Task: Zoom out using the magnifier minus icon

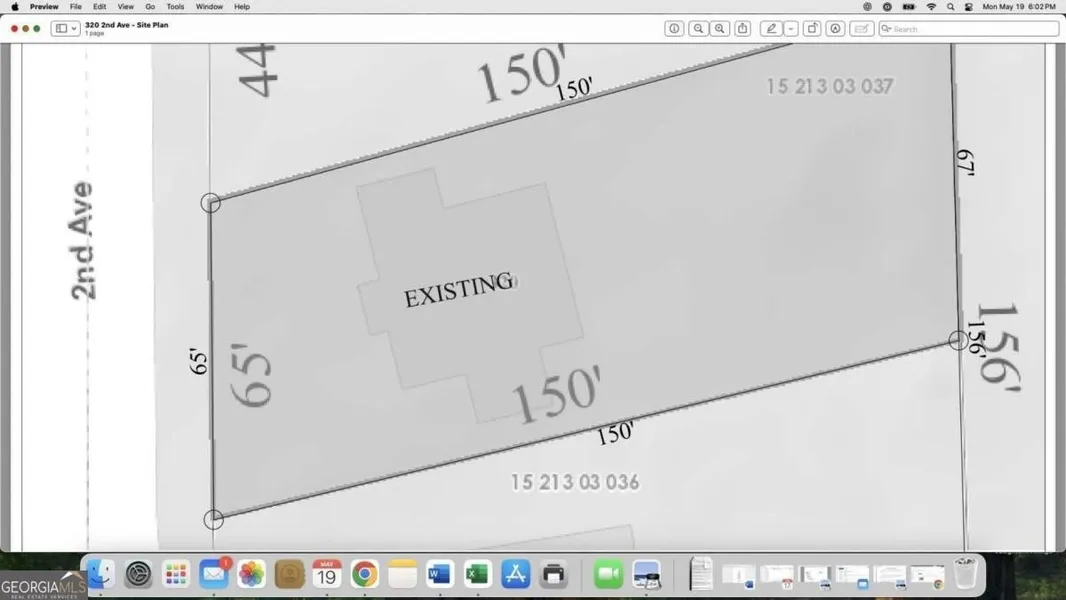Action: click(698, 29)
